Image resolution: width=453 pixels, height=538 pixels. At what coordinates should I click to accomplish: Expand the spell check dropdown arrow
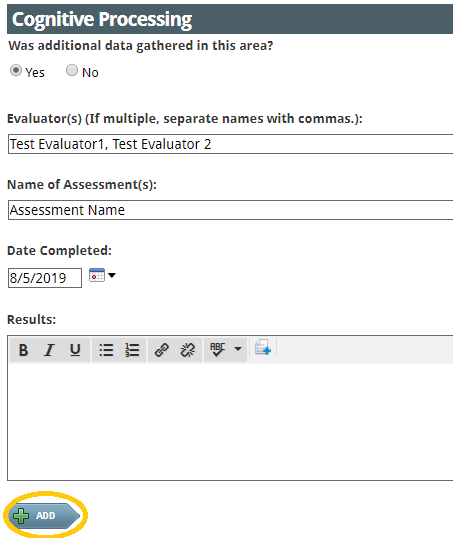coord(238,349)
